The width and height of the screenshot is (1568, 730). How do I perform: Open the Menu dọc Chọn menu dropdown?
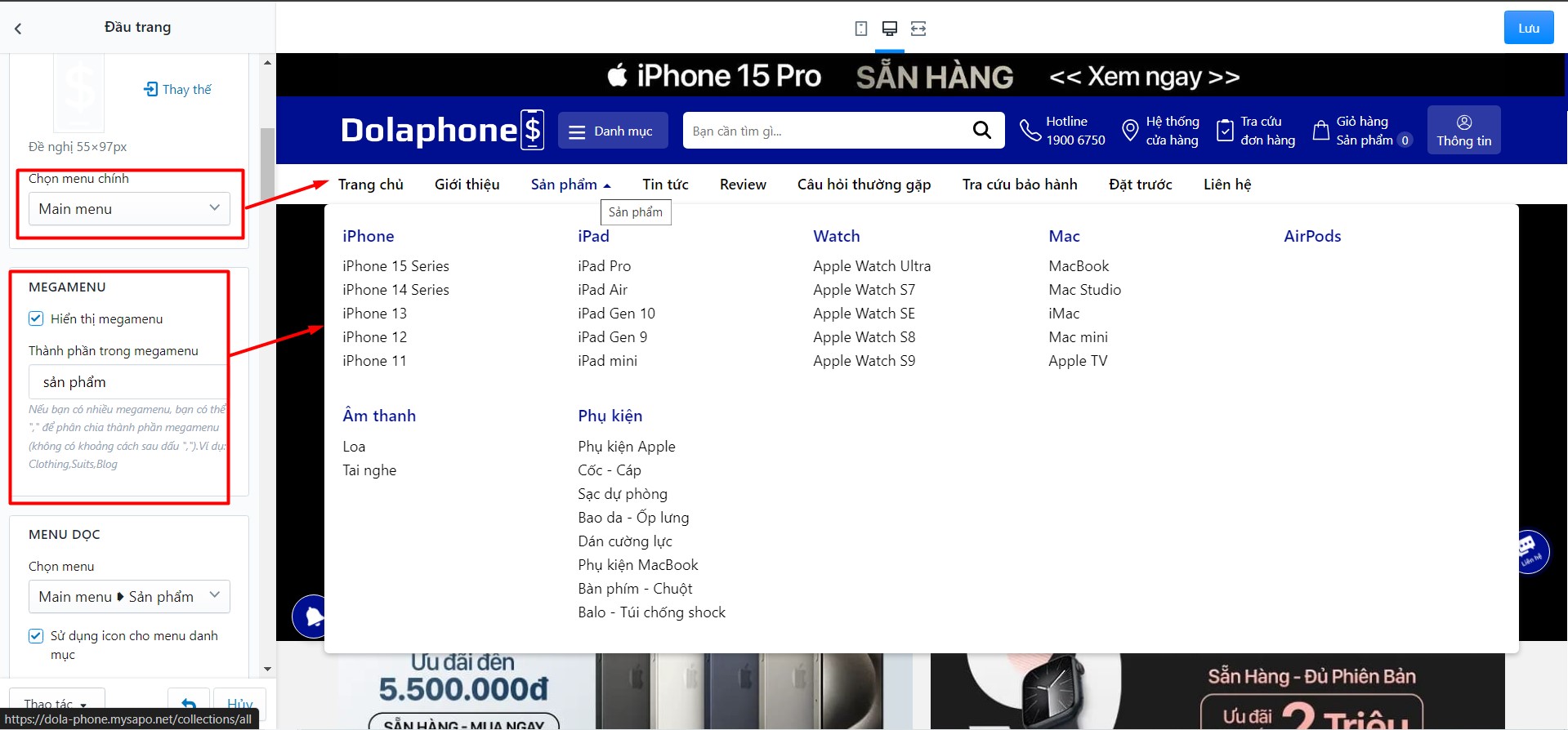tap(129, 596)
